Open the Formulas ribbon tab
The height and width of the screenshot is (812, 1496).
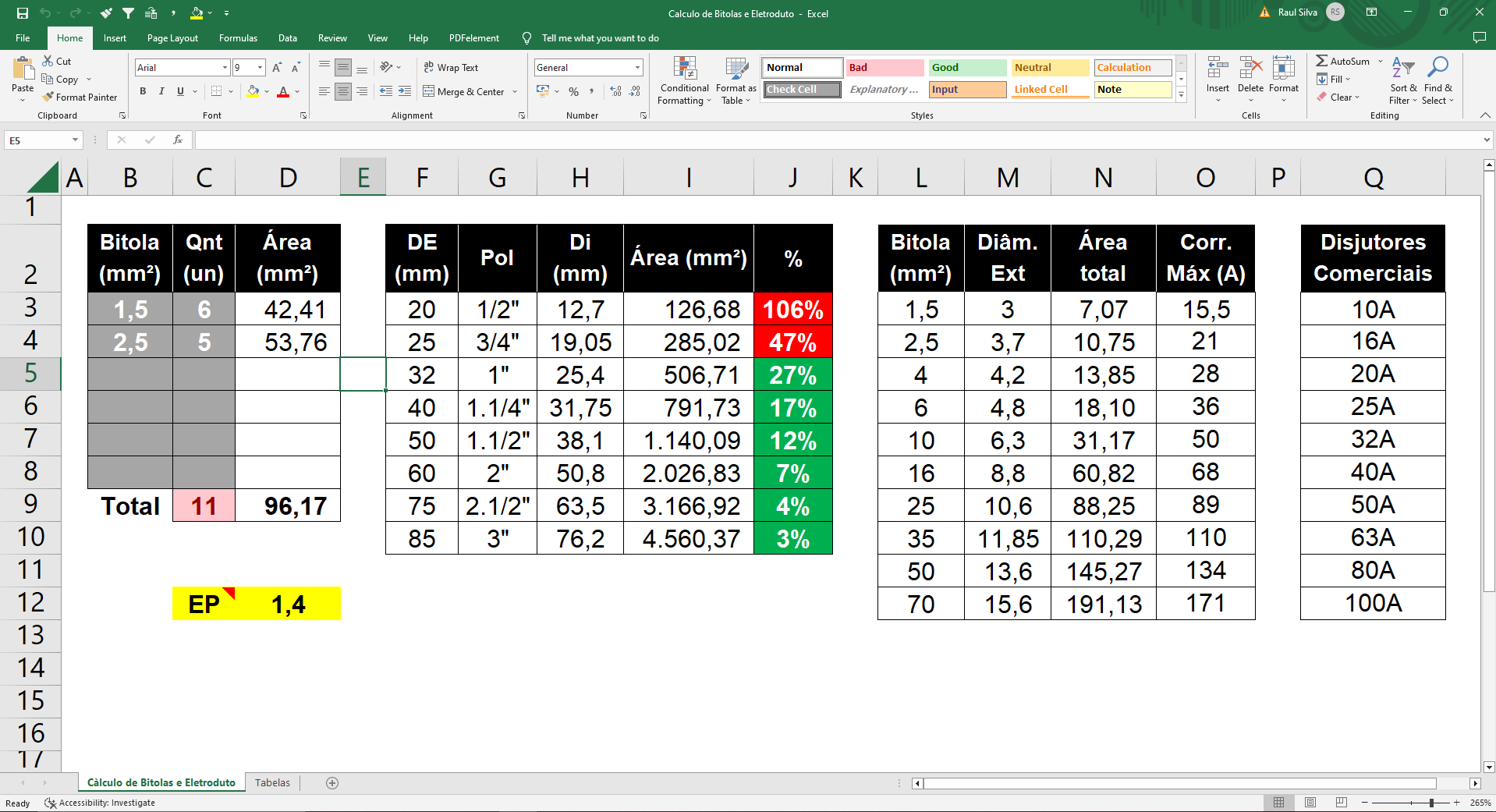coord(238,38)
